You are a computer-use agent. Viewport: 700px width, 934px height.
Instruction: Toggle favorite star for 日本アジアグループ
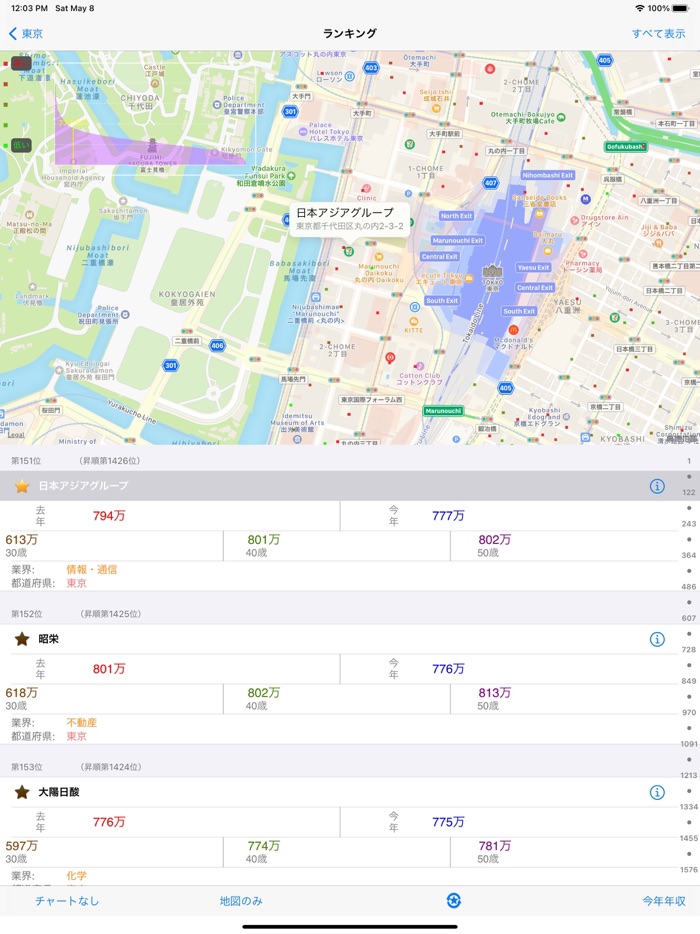pyautogui.click(x=22, y=486)
